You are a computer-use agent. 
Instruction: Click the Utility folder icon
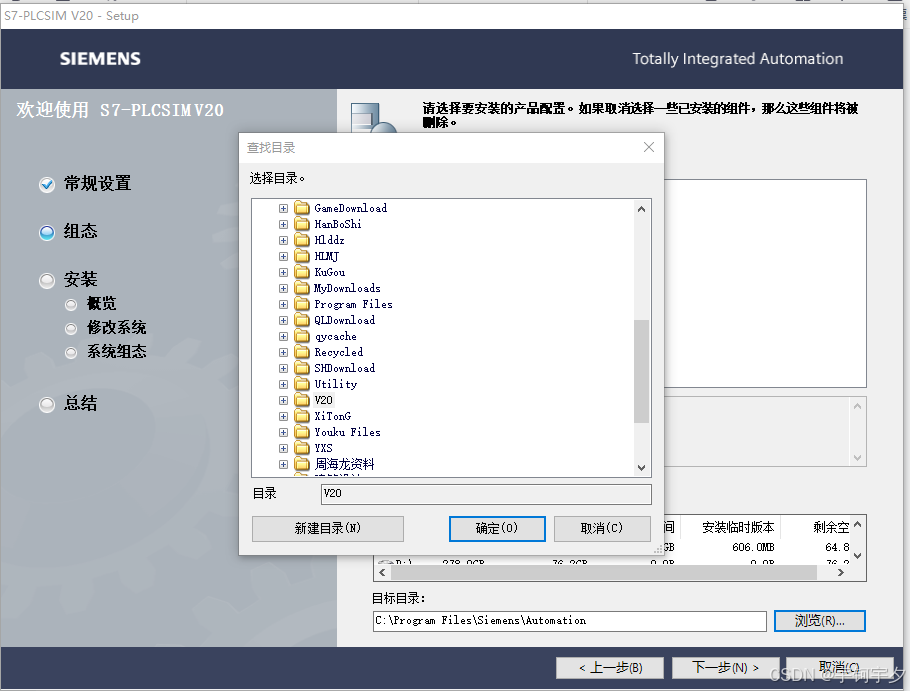pos(302,384)
